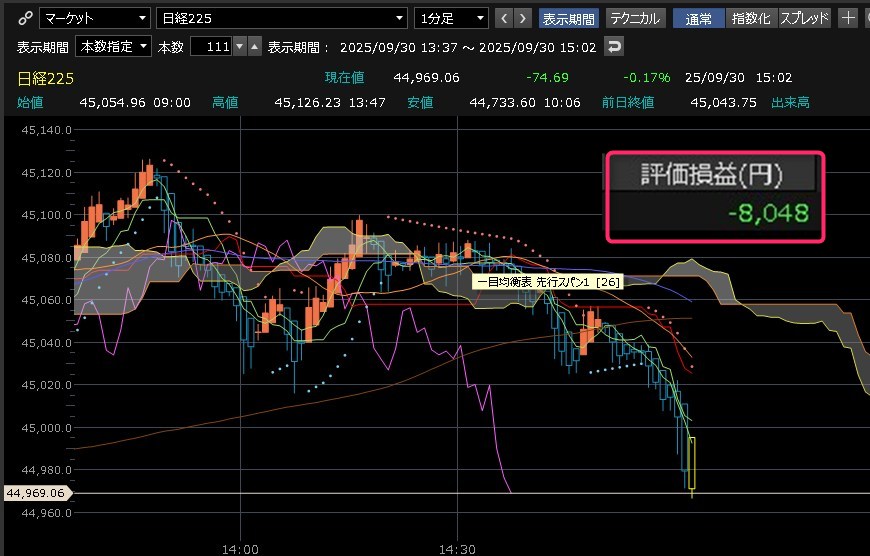870x556 pixels.
Task: Select the スプレッド chart mode
Action: 804,18
